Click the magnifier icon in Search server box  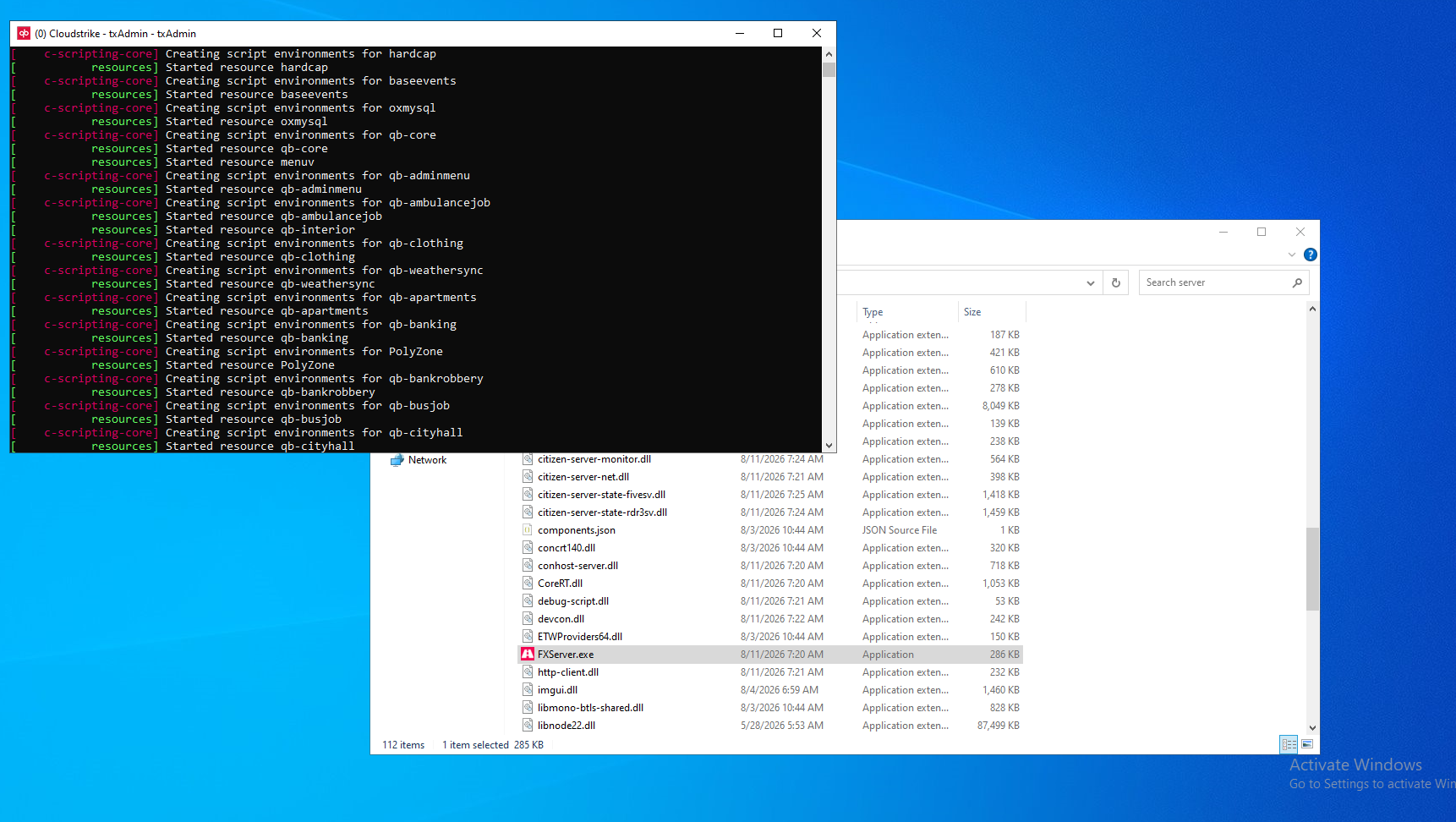[x=1297, y=282]
